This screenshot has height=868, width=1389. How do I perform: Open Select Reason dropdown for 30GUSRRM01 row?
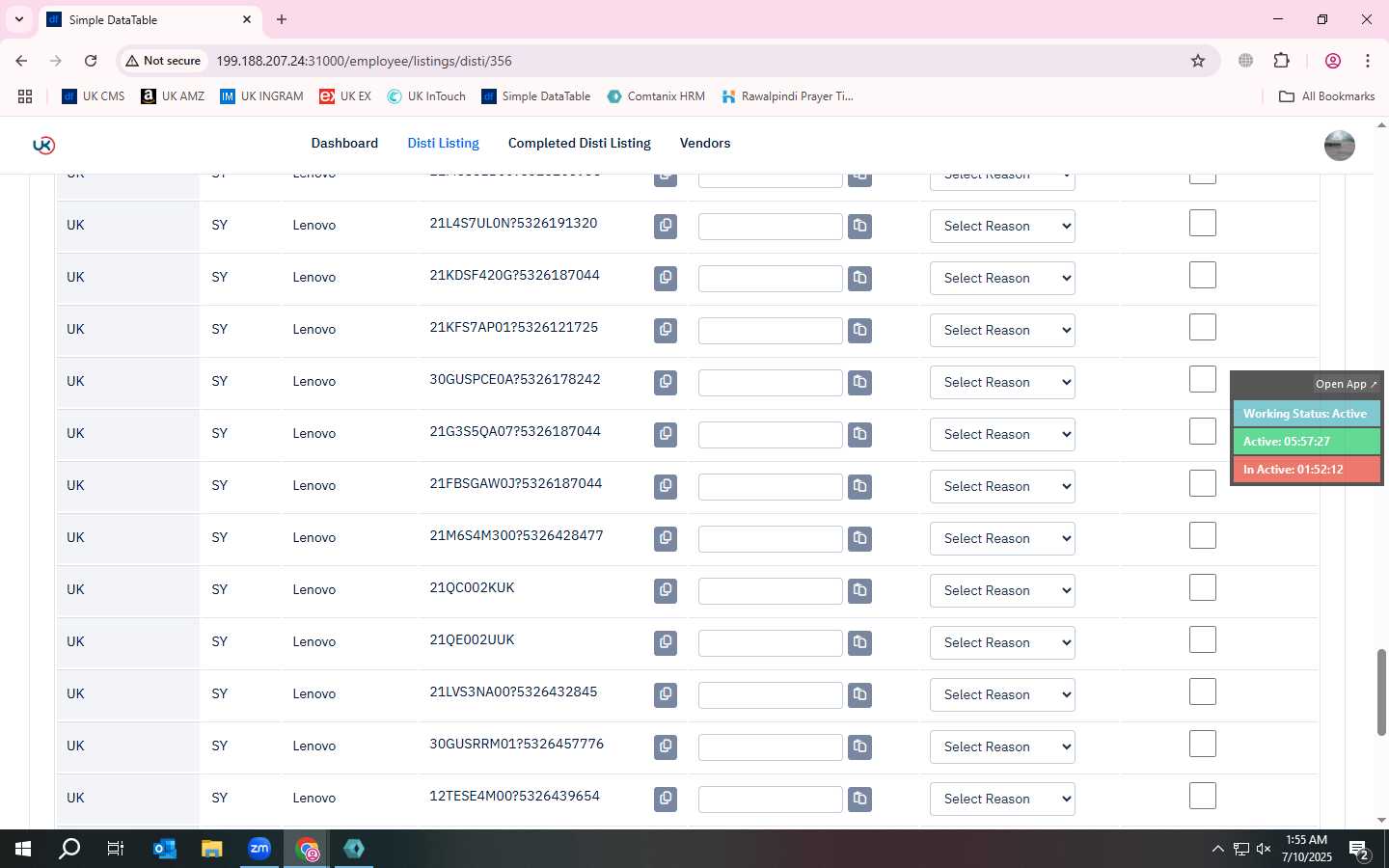click(x=1002, y=746)
